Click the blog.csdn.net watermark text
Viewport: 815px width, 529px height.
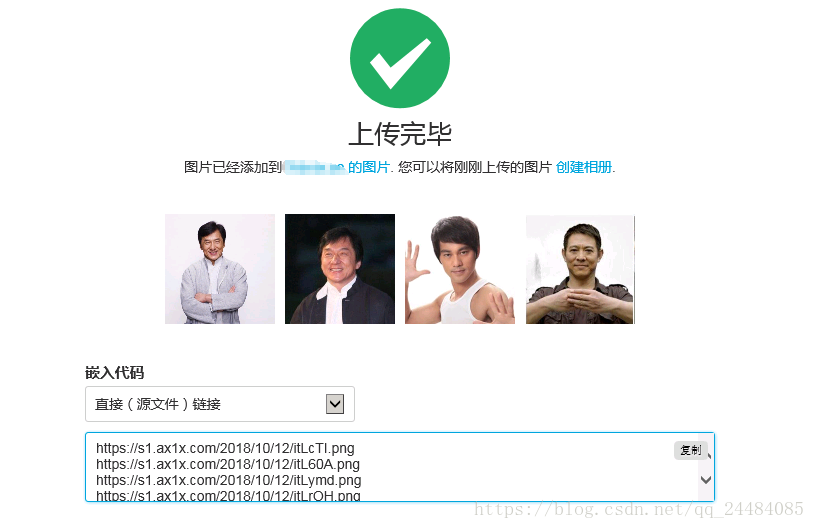pos(639,509)
